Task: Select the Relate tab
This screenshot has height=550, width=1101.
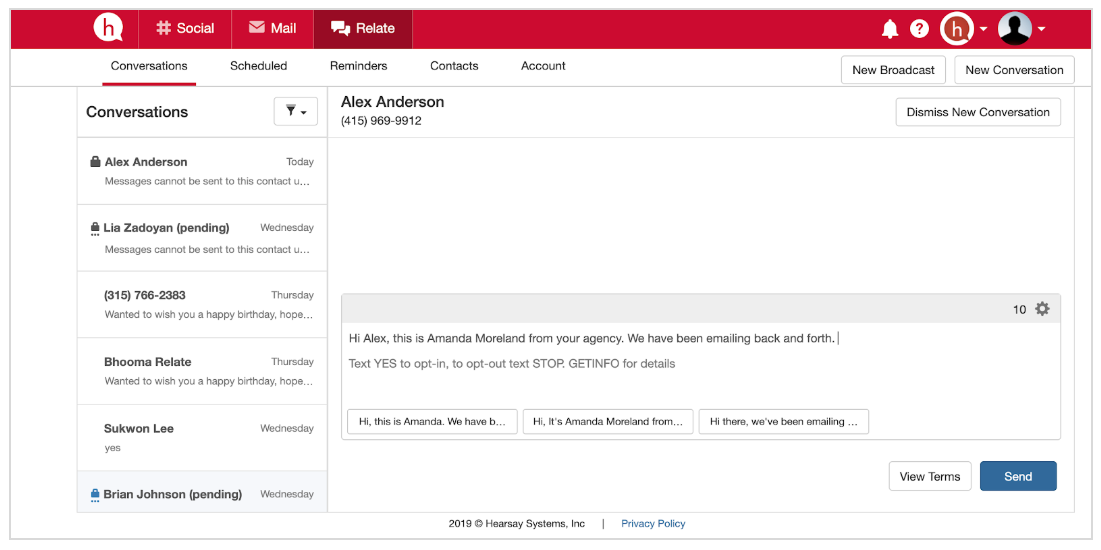Action: pos(362,29)
